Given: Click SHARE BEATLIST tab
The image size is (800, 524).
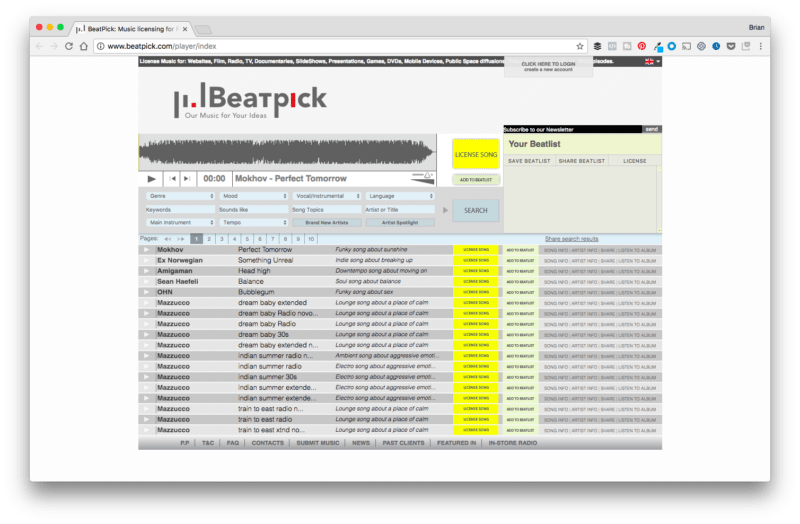Looking at the screenshot, I should [582, 161].
